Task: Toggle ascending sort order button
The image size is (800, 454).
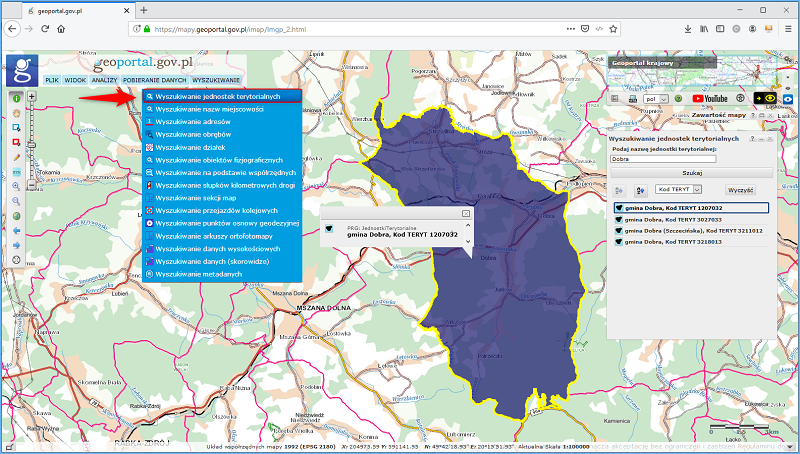Action: (x=618, y=189)
